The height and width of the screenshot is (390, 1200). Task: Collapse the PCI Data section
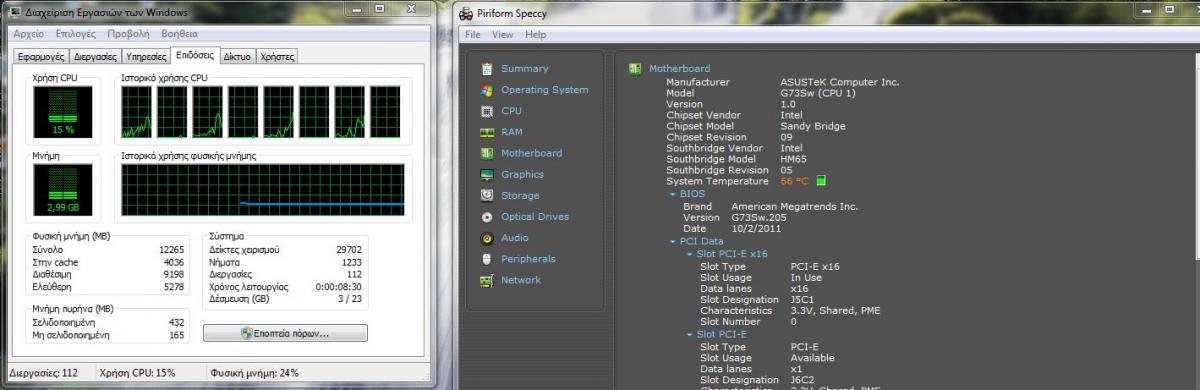(673, 242)
